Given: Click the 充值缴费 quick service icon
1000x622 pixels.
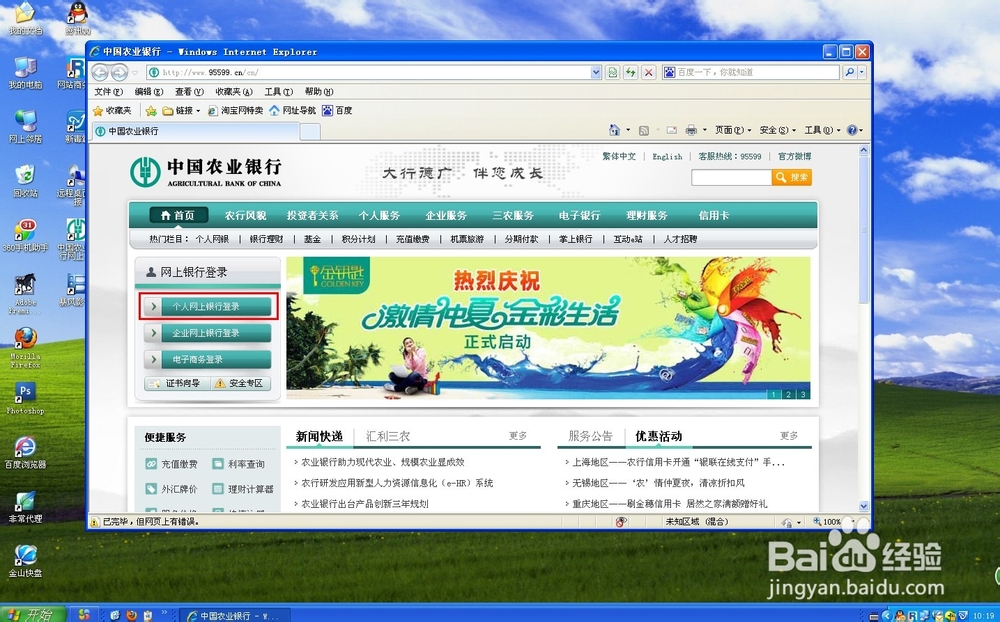Looking at the screenshot, I should tap(151, 464).
